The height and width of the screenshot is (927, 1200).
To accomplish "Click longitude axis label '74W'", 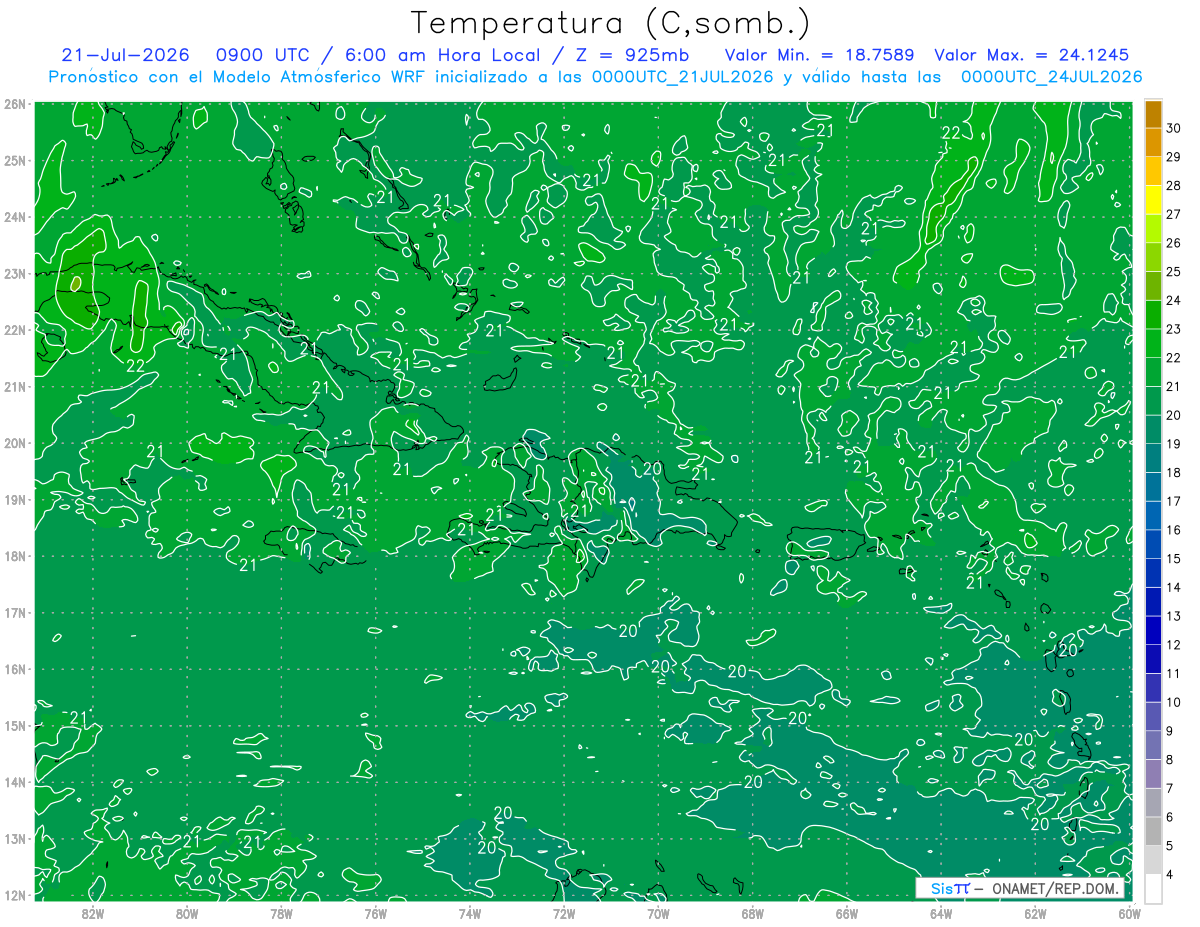I will pos(470,913).
